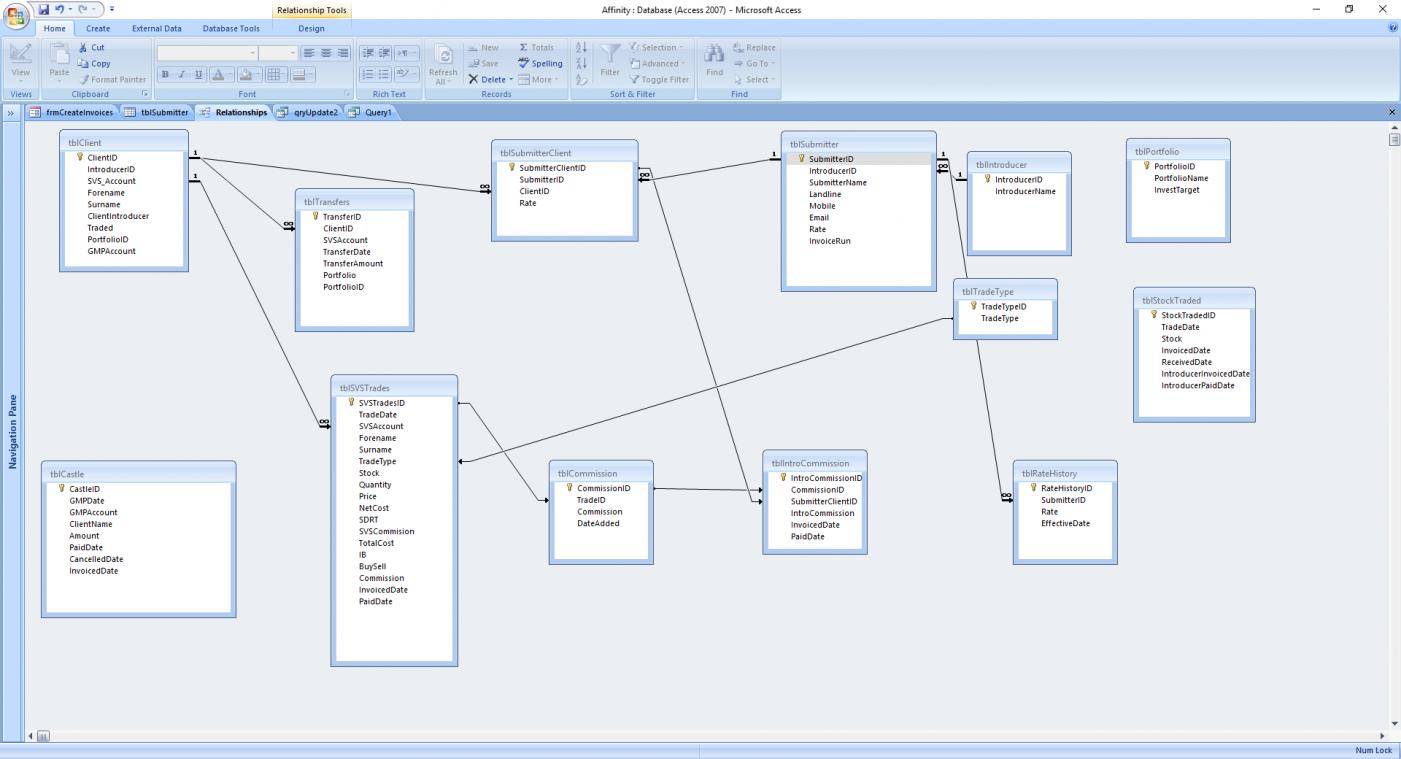This screenshot has height=759, width=1401.
Task: Refresh All records
Action: [x=443, y=63]
